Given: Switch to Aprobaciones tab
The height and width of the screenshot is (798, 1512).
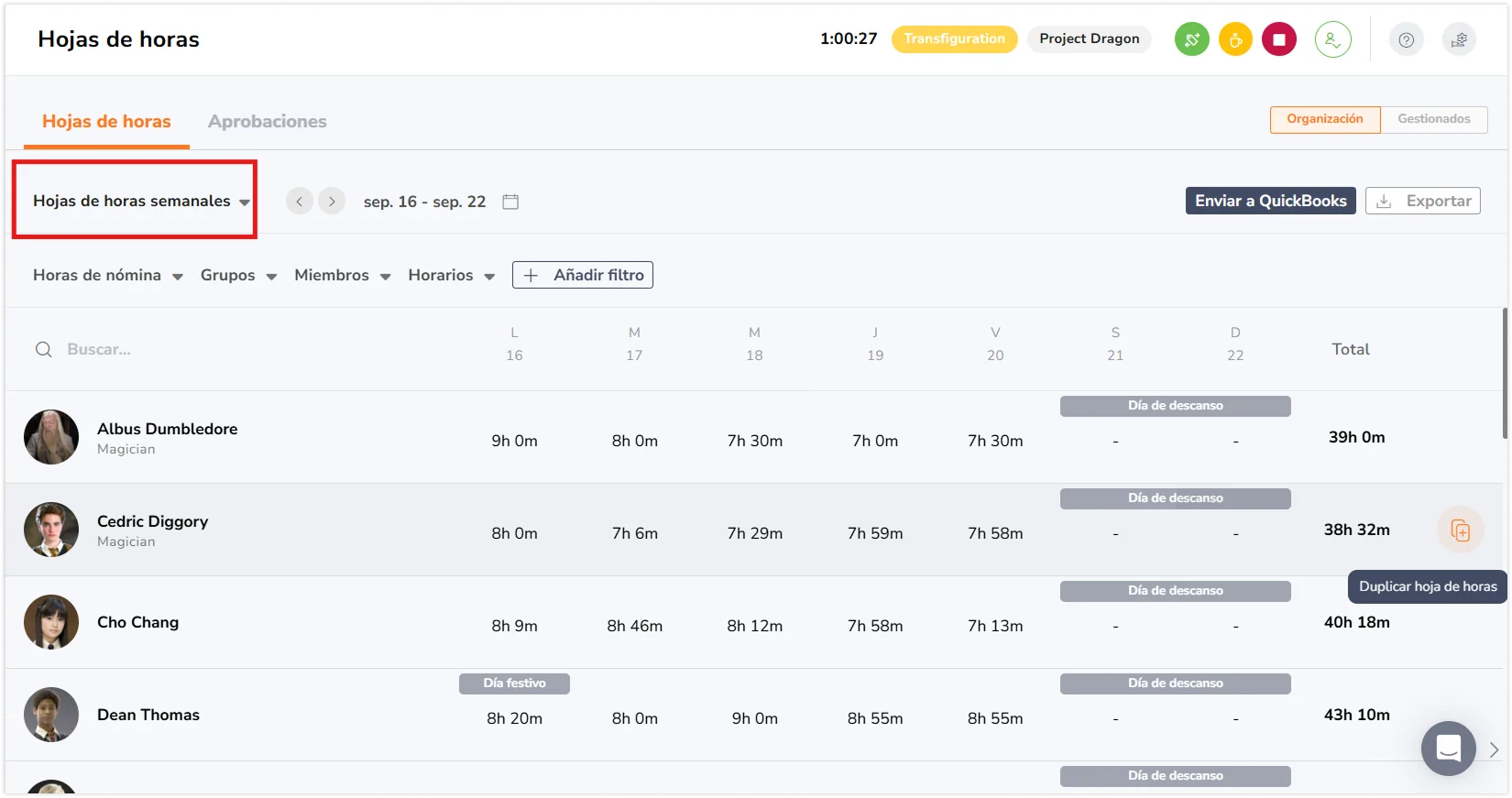Looking at the screenshot, I should click(x=268, y=122).
